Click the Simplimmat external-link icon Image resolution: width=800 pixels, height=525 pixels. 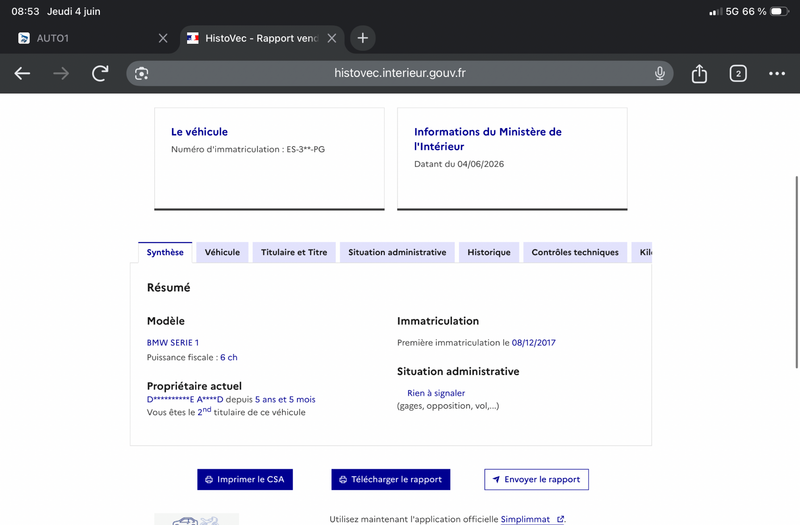point(560,519)
